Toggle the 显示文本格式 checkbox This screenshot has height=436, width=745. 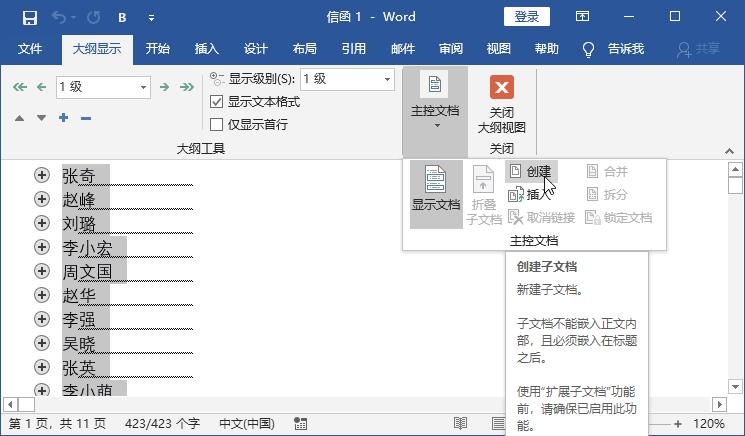pos(216,102)
